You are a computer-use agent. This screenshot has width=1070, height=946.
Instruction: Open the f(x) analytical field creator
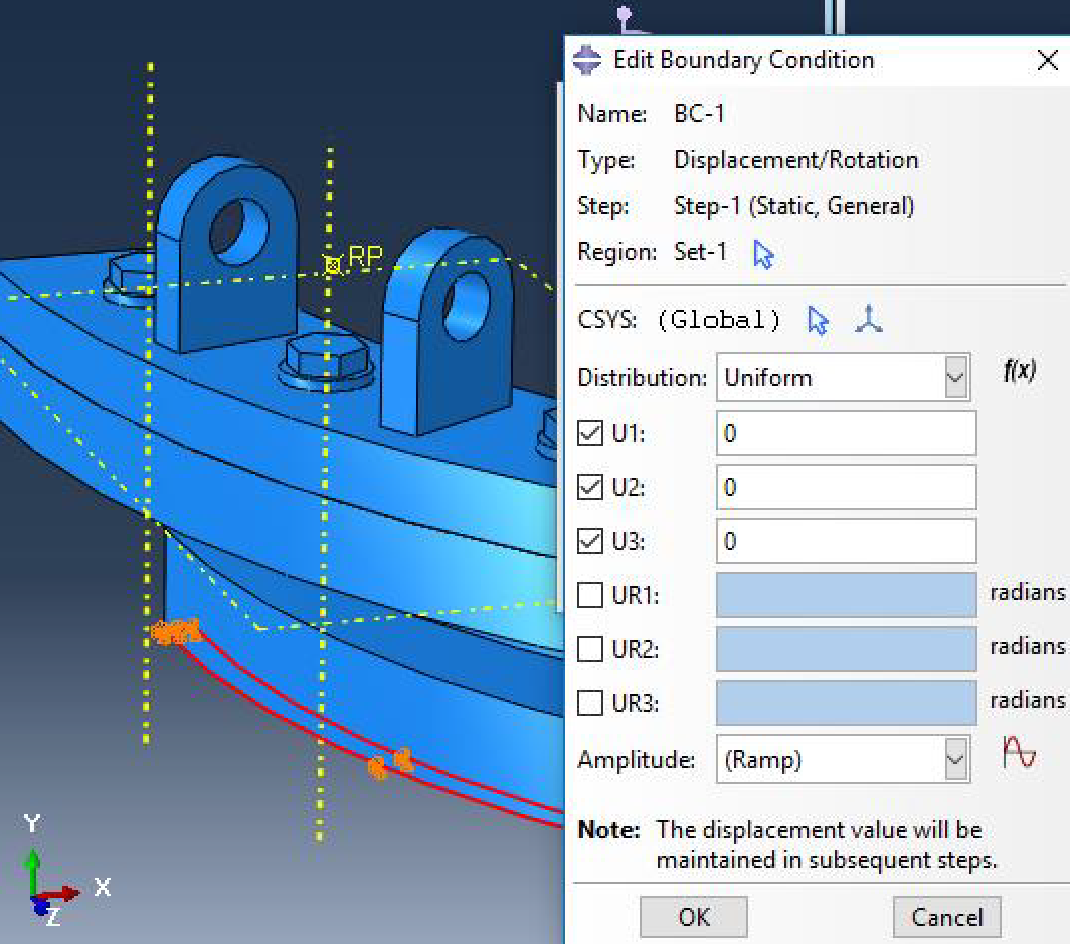pyautogui.click(x=1020, y=371)
